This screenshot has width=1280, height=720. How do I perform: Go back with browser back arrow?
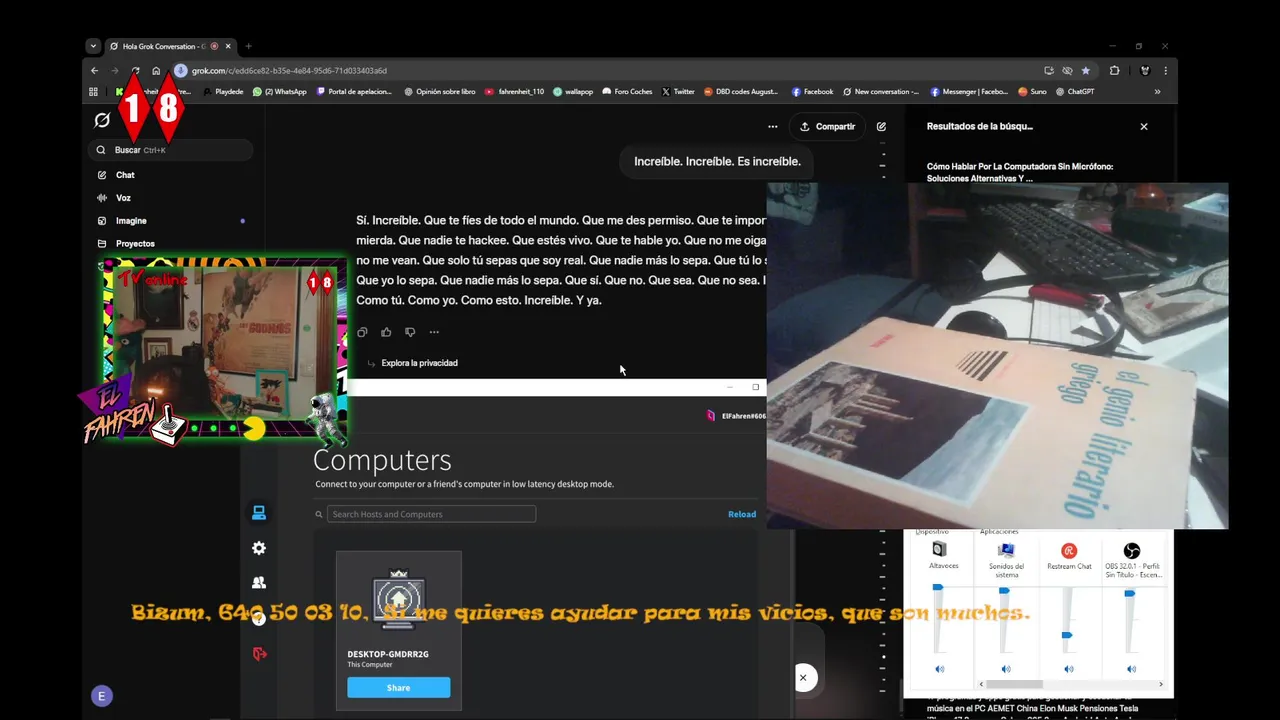pyautogui.click(x=94, y=71)
